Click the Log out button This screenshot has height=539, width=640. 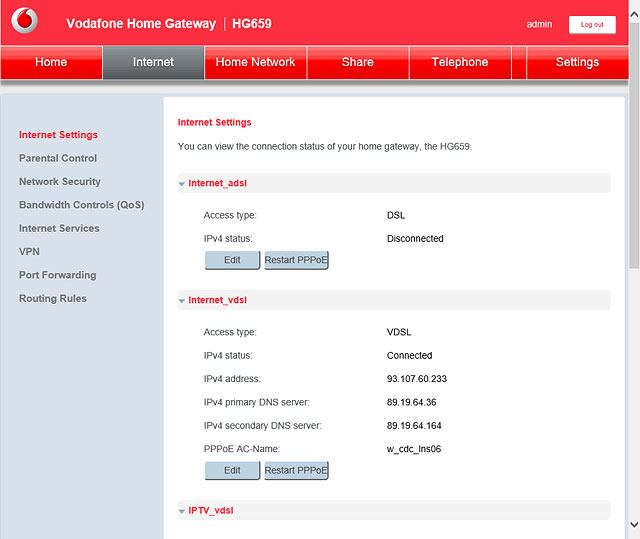[592, 25]
